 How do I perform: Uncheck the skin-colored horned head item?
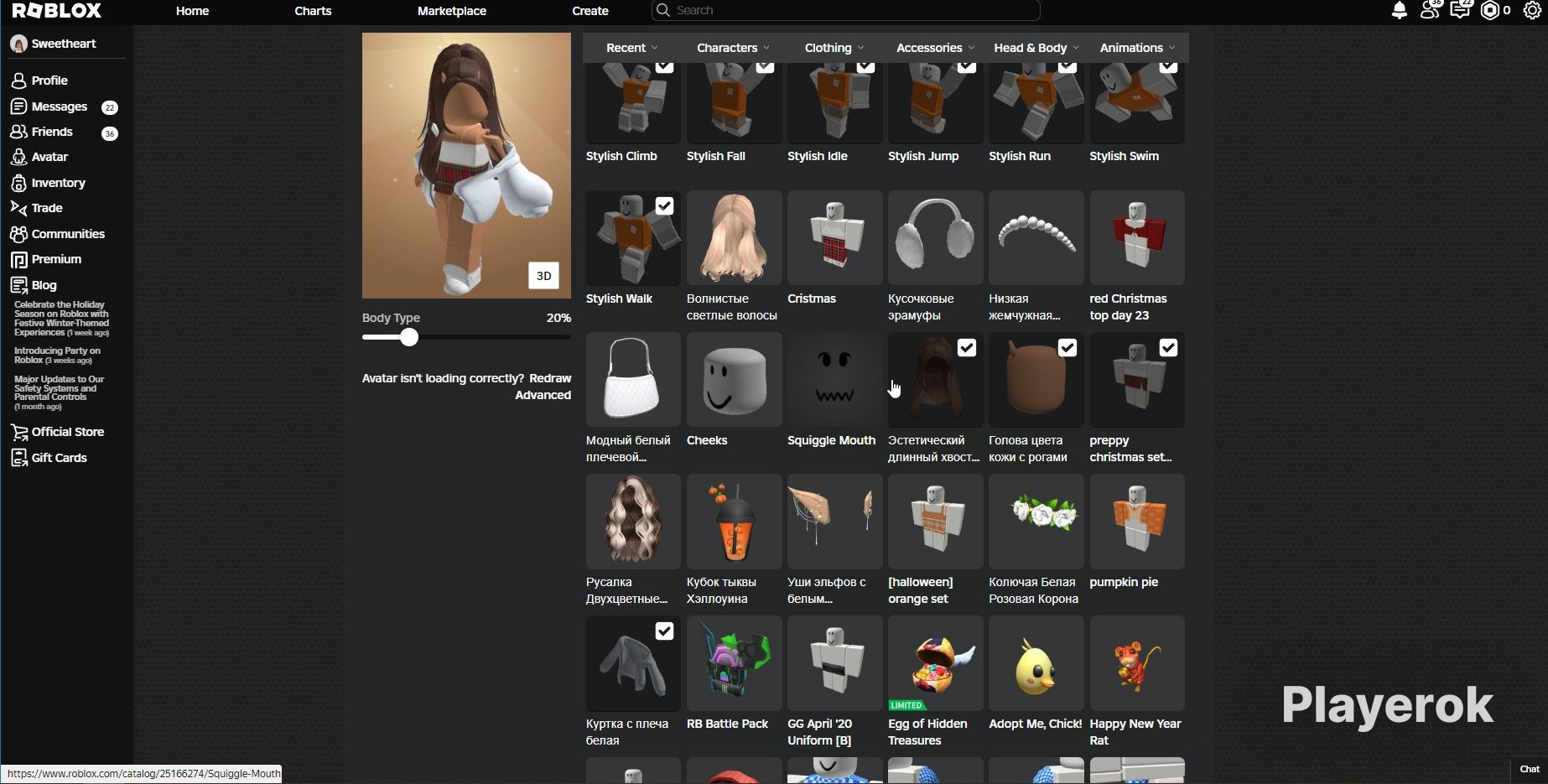1067,348
